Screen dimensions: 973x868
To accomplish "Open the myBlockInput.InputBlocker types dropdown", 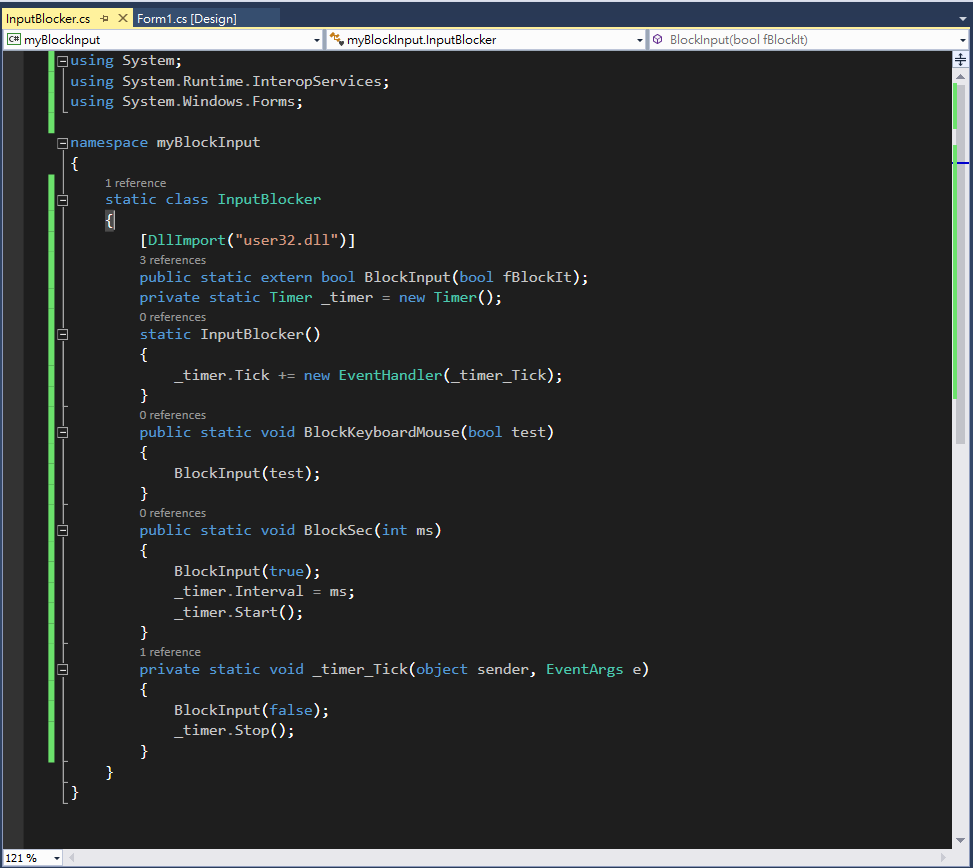I will (640, 38).
